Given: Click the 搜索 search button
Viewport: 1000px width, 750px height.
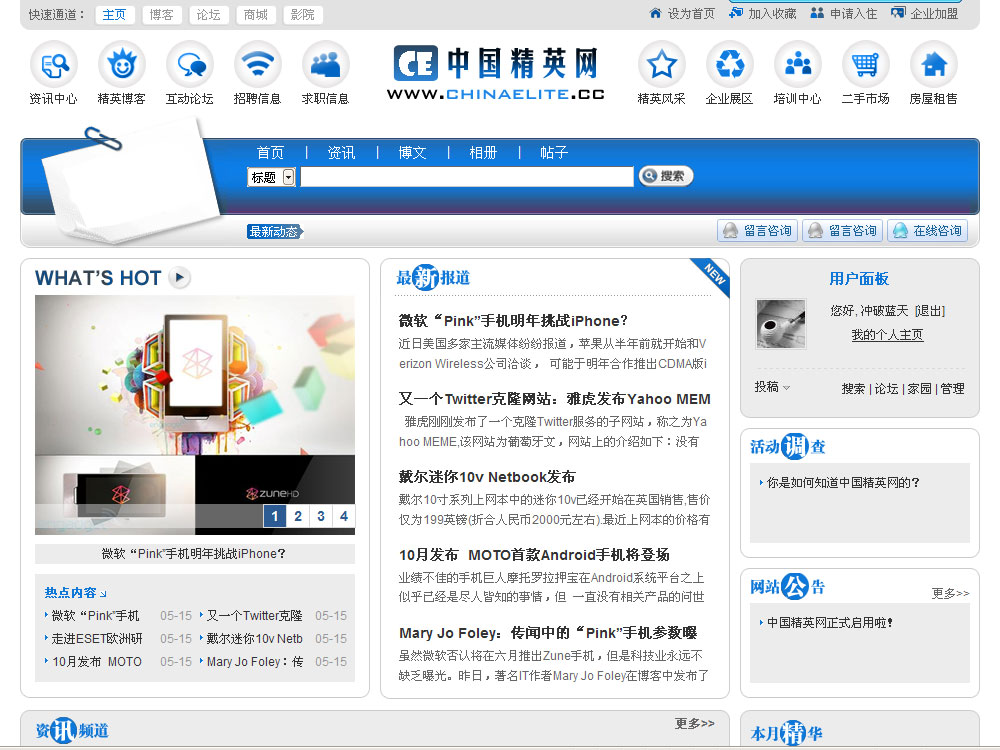Looking at the screenshot, I should click(x=666, y=176).
